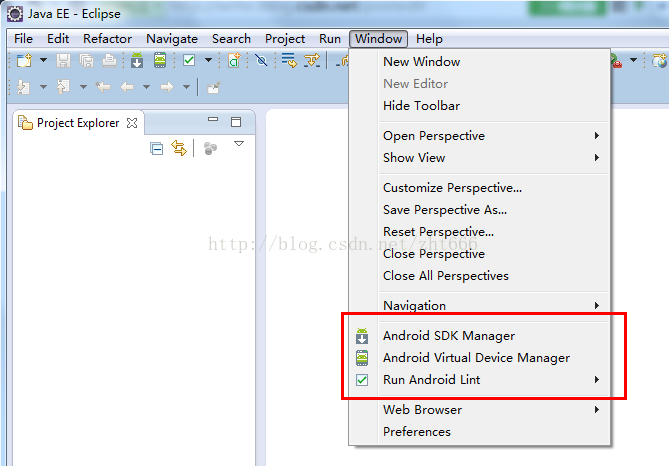Open the Refactor menu
The width and height of the screenshot is (669, 466).
(108, 39)
